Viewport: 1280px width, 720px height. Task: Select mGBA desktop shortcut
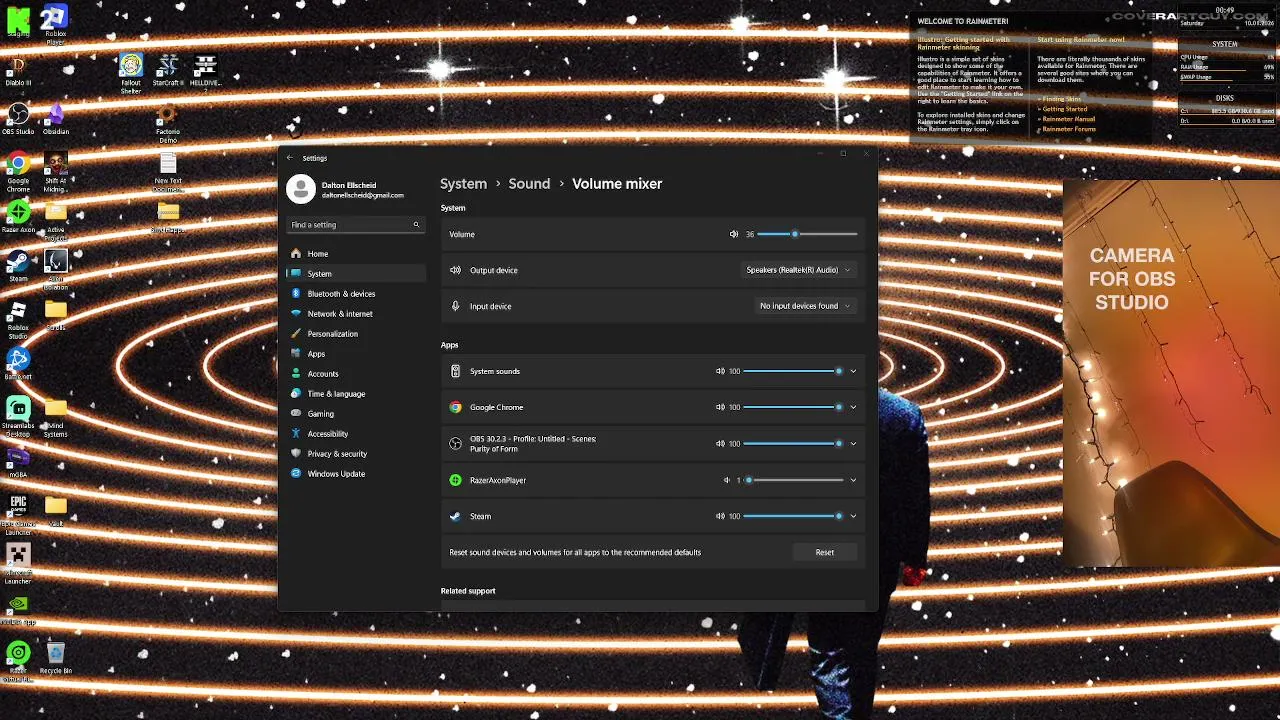[x=18, y=462]
